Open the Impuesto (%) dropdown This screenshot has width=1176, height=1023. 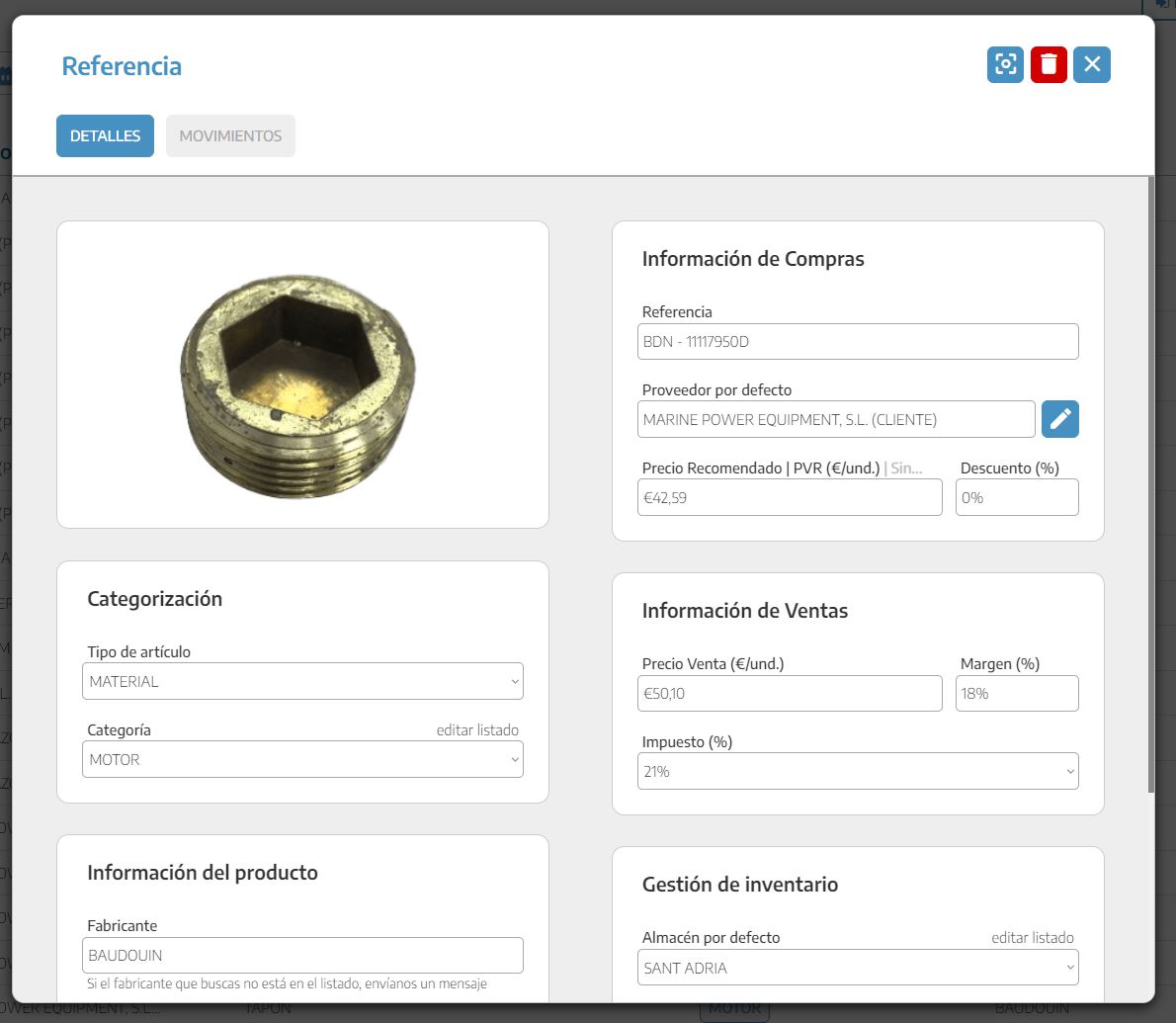(x=857, y=771)
